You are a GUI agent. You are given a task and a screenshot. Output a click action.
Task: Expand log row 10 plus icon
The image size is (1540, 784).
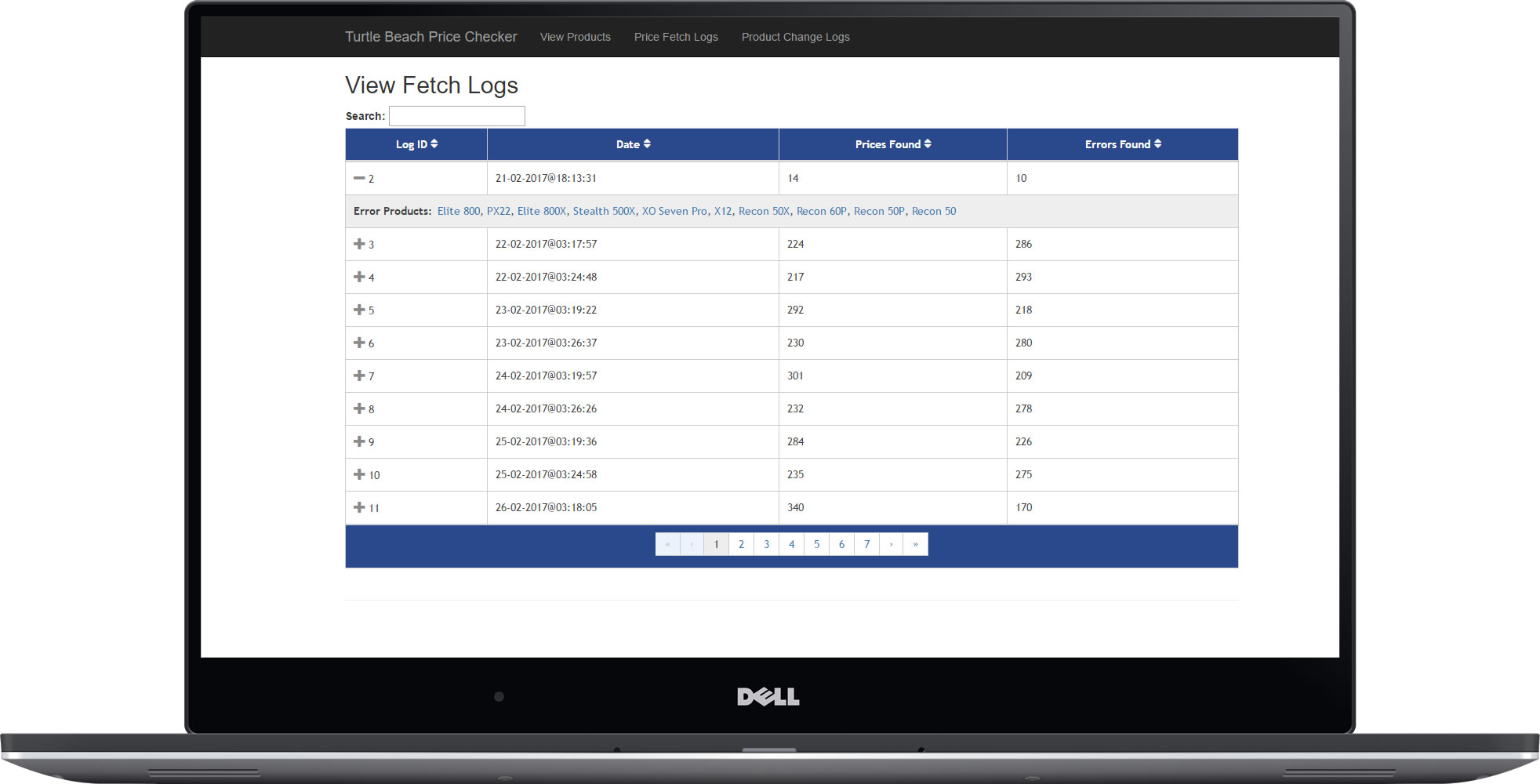pos(359,474)
